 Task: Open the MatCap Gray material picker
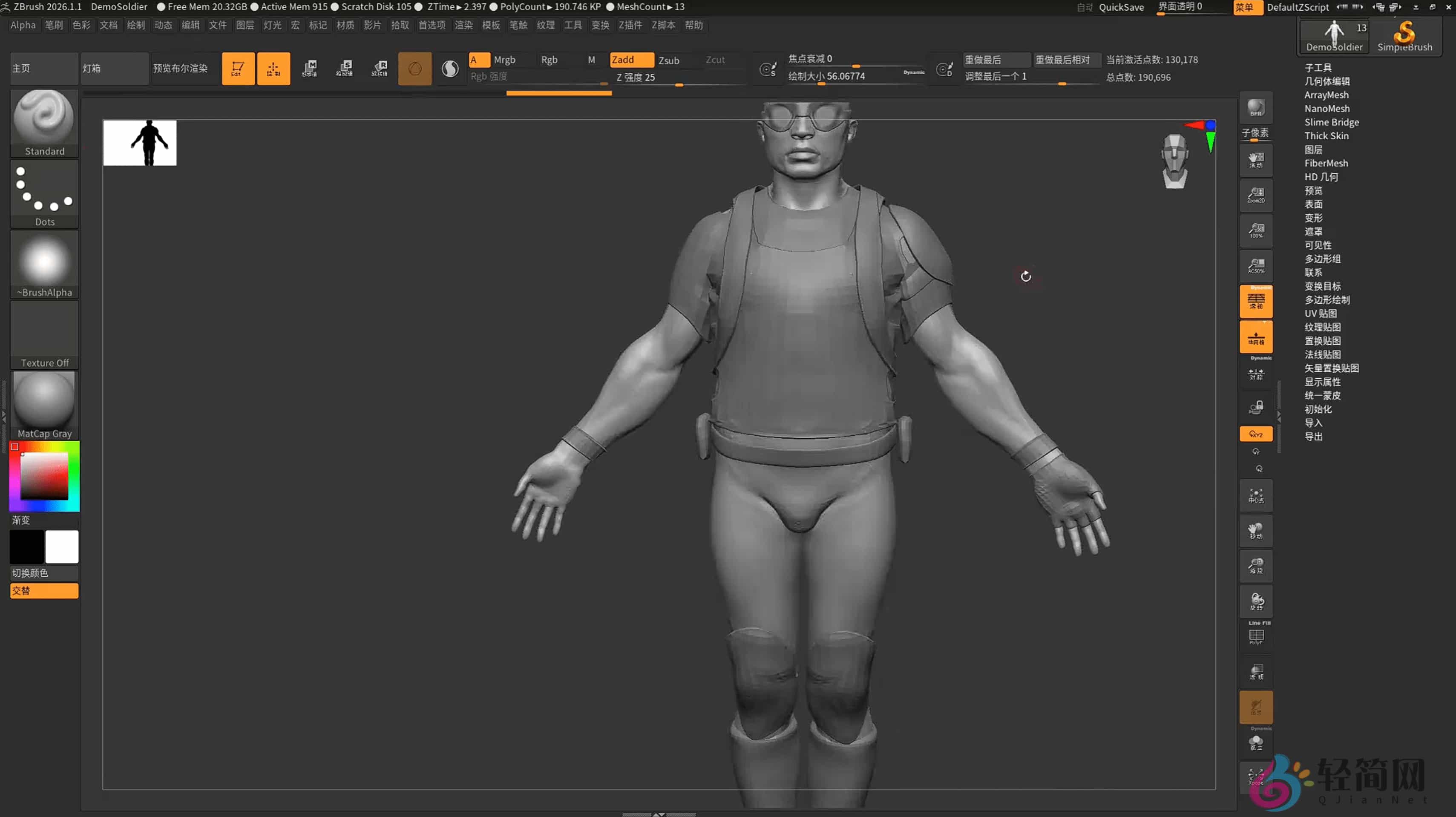pyautogui.click(x=44, y=402)
